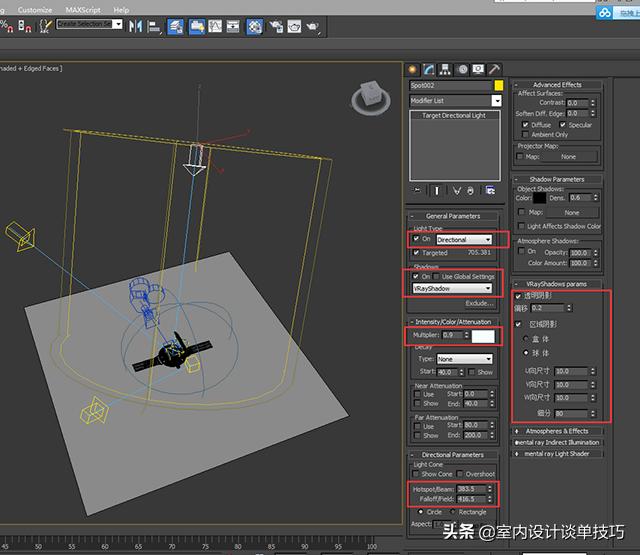Toggle Show End Result icon
Image resolution: width=640 pixels, height=555 pixels.
(436, 191)
